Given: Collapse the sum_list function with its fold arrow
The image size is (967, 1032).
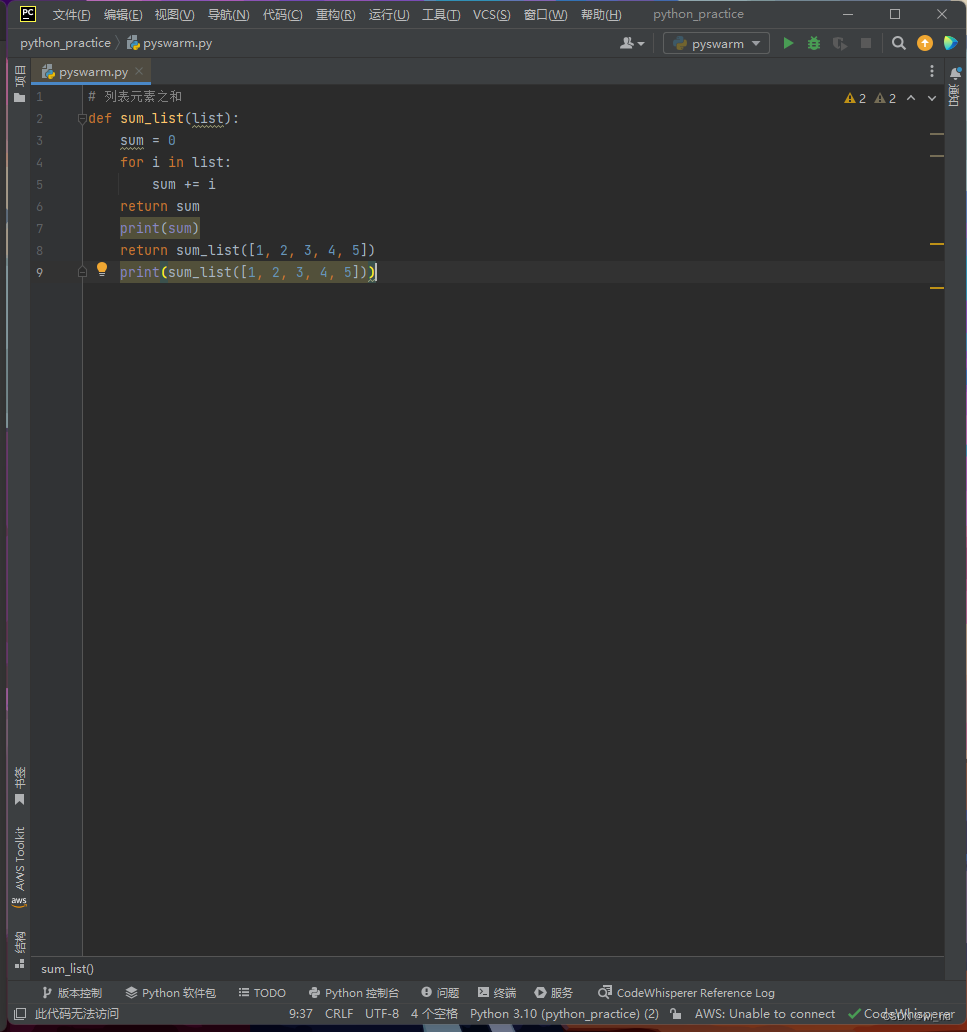Looking at the screenshot, I should (82, 118).
